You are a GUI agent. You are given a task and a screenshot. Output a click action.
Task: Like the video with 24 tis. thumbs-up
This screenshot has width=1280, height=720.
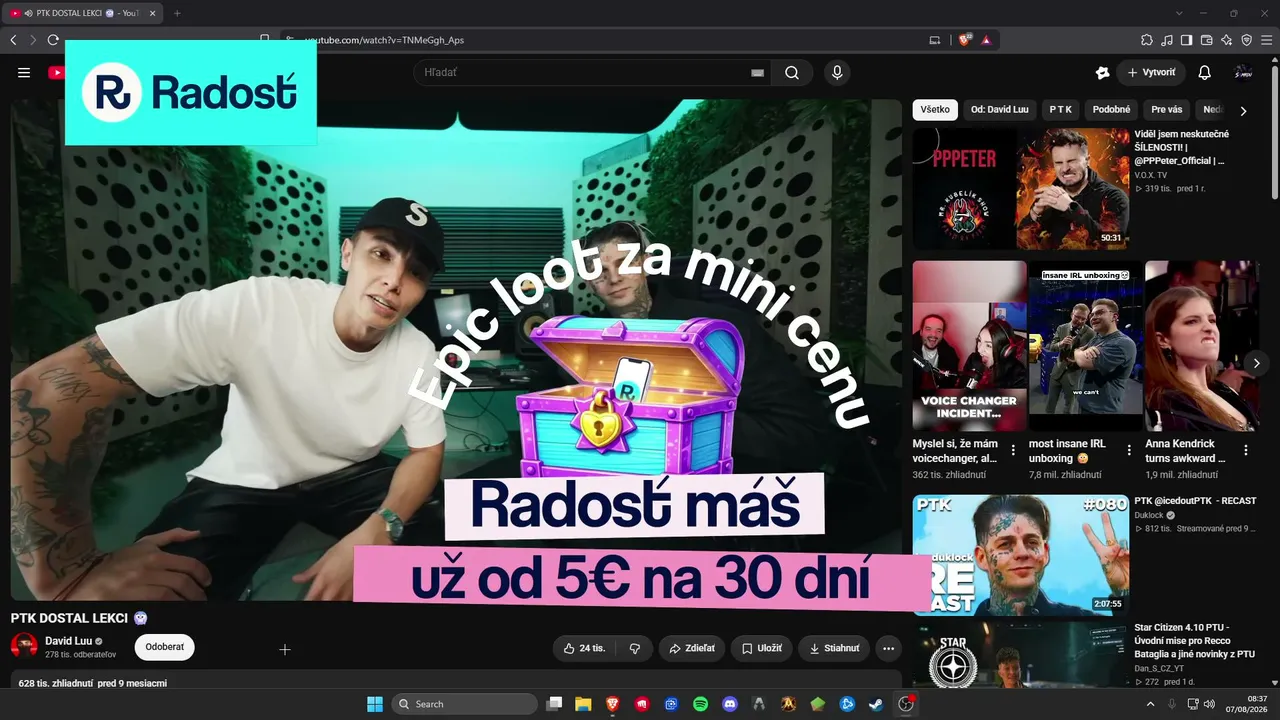point(585,648)
